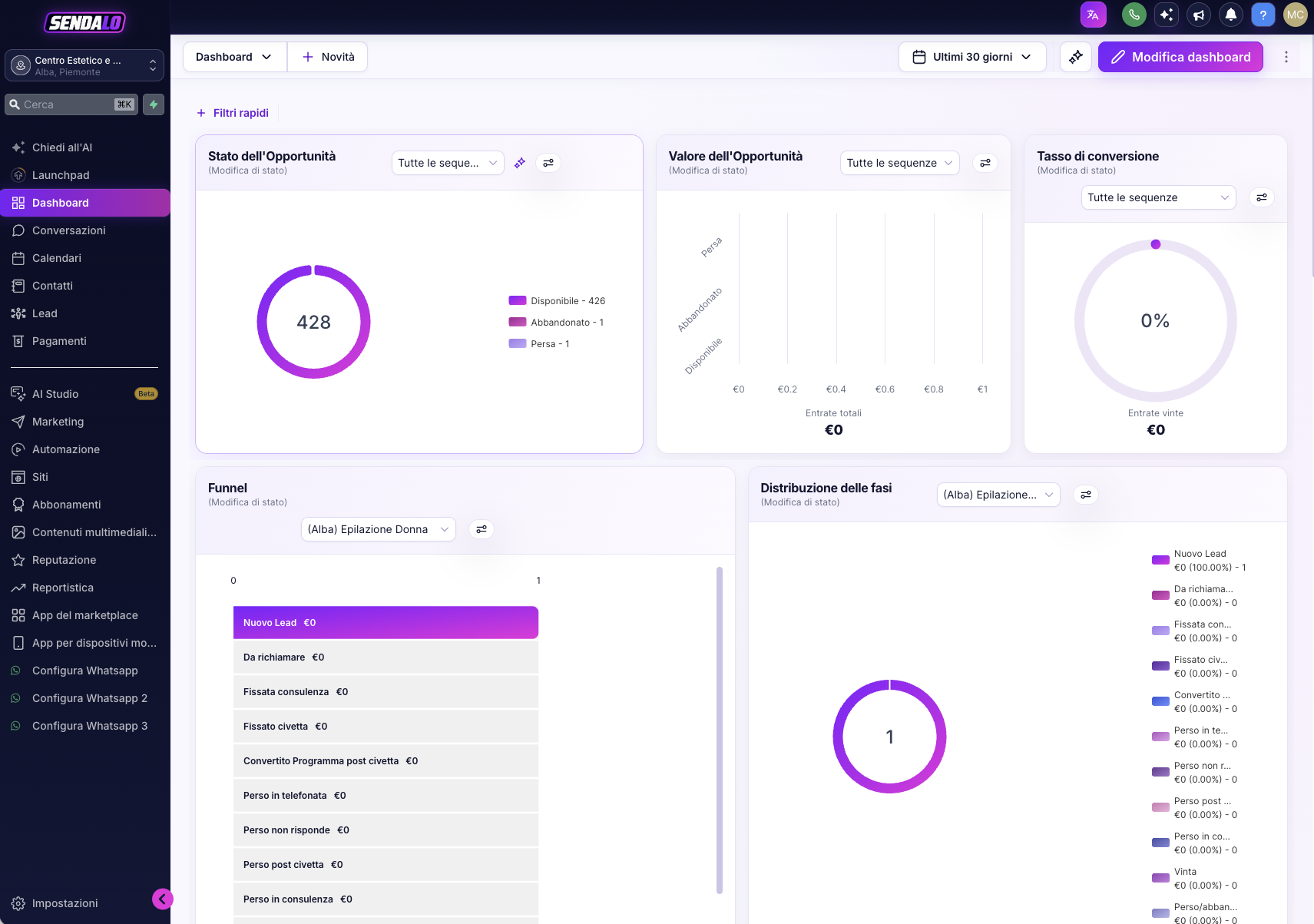1314x924 pixels.
Task: Open the Ultimi 30 giorni date range dropdown
Action: pos(972,57)
